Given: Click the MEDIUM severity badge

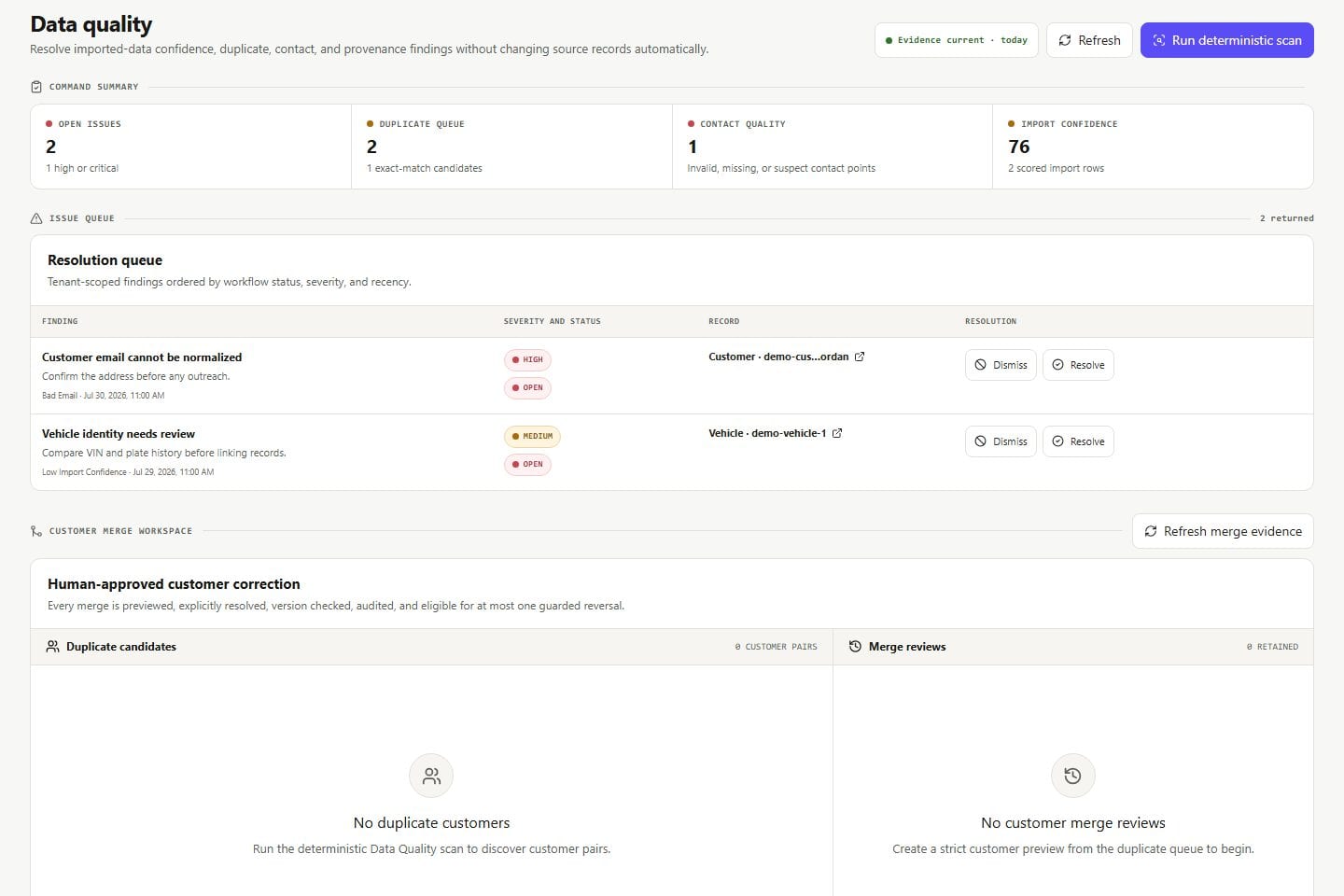Looking at the screenshot, I should click(x=532, y=436).
